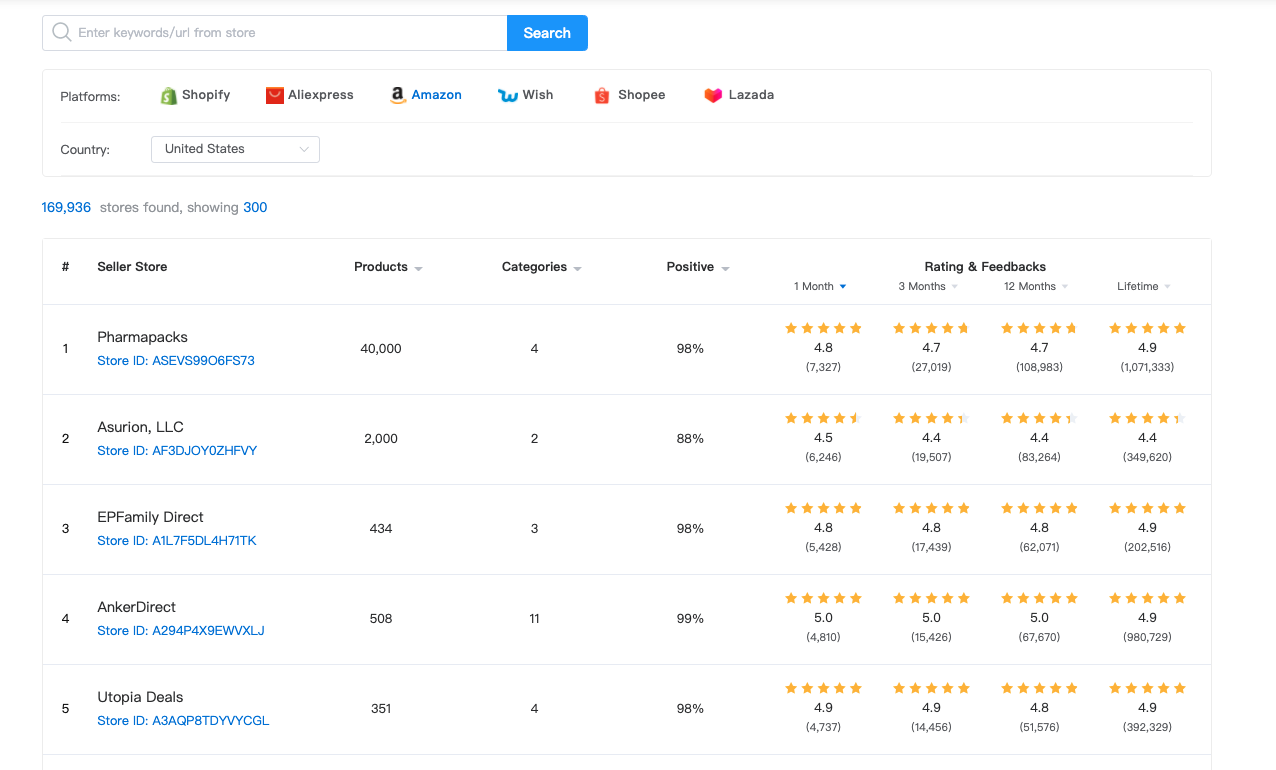Click Asurion, LLC 1 Month star rating

click(823, 418)
